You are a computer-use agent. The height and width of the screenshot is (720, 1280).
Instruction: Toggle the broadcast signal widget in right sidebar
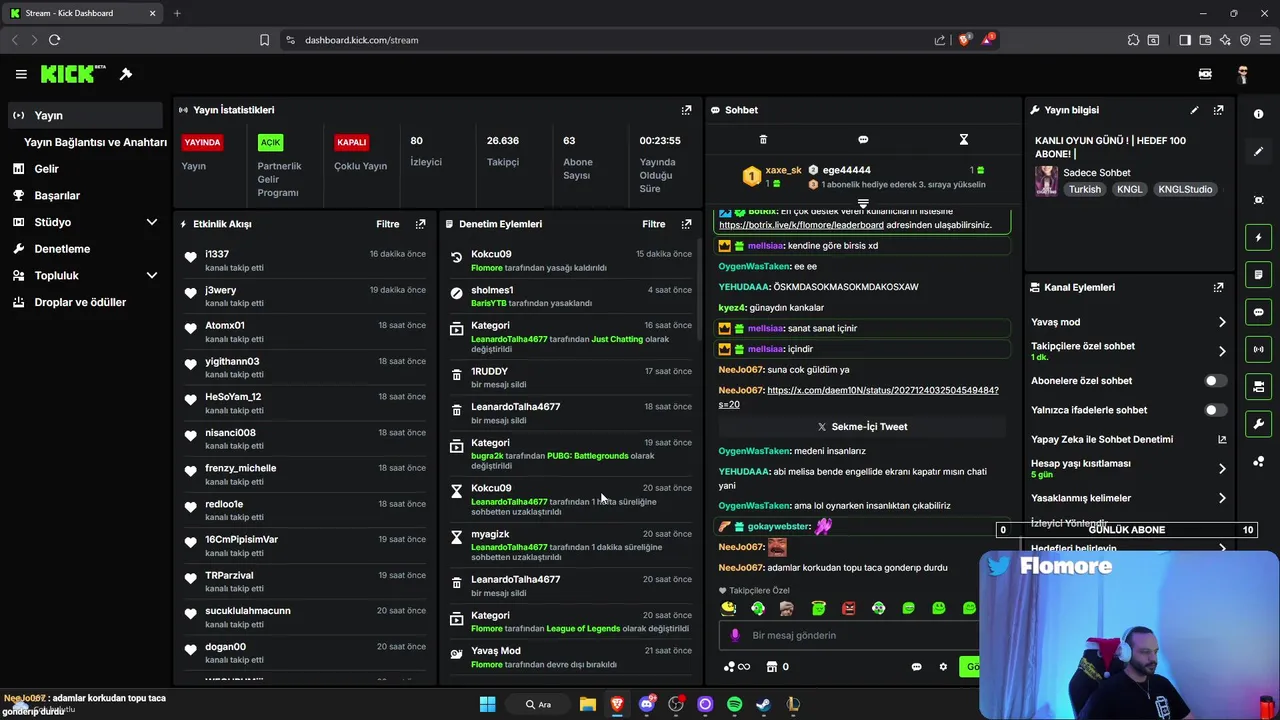coord(1258,349)
